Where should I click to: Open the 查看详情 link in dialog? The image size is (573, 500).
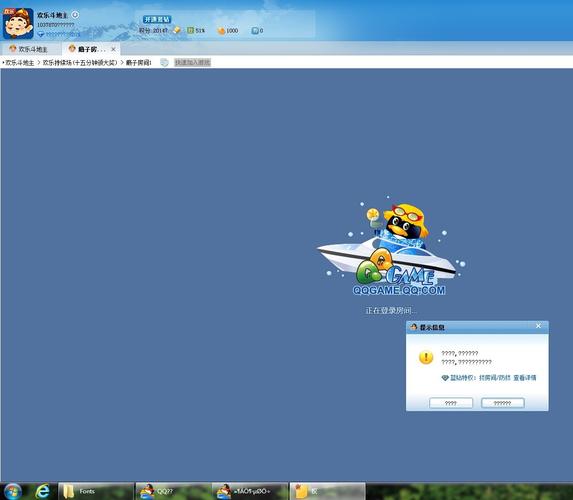(x=525, y=378)
